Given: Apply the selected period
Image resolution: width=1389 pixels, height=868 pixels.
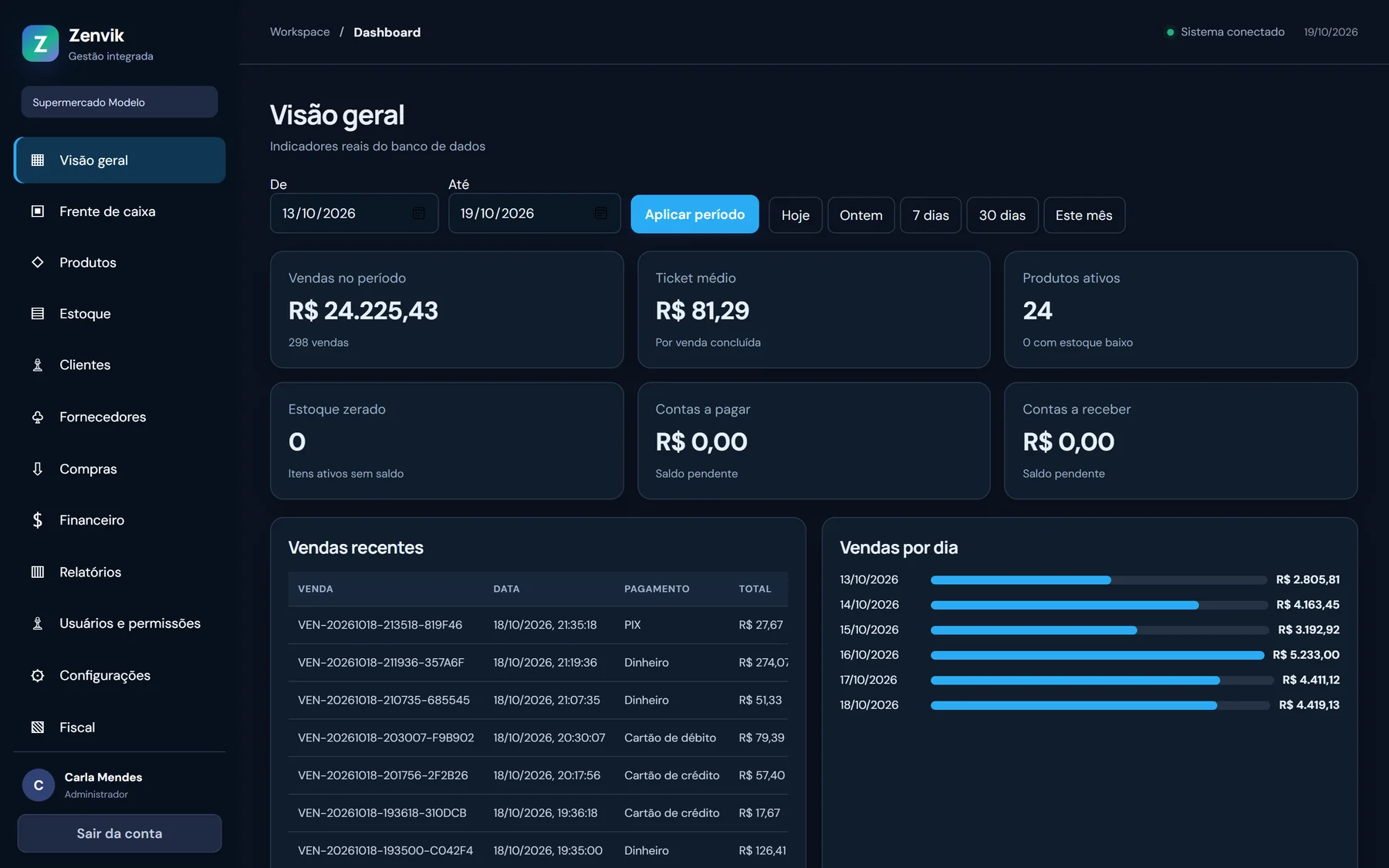Looking at the screenshot, I should coord(694,214).
